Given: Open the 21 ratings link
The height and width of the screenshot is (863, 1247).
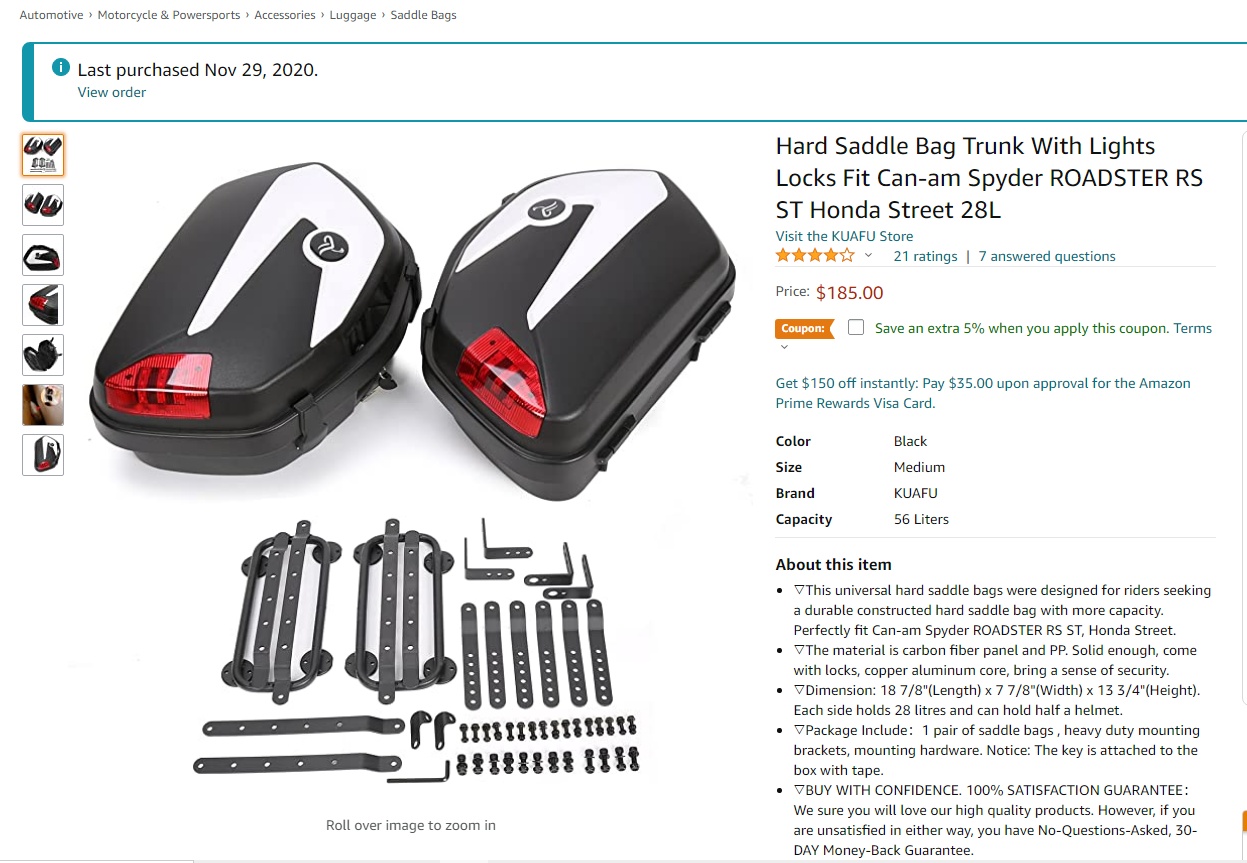Looking at the screenshot, I should pyautogui.click(x=925, y=256).
